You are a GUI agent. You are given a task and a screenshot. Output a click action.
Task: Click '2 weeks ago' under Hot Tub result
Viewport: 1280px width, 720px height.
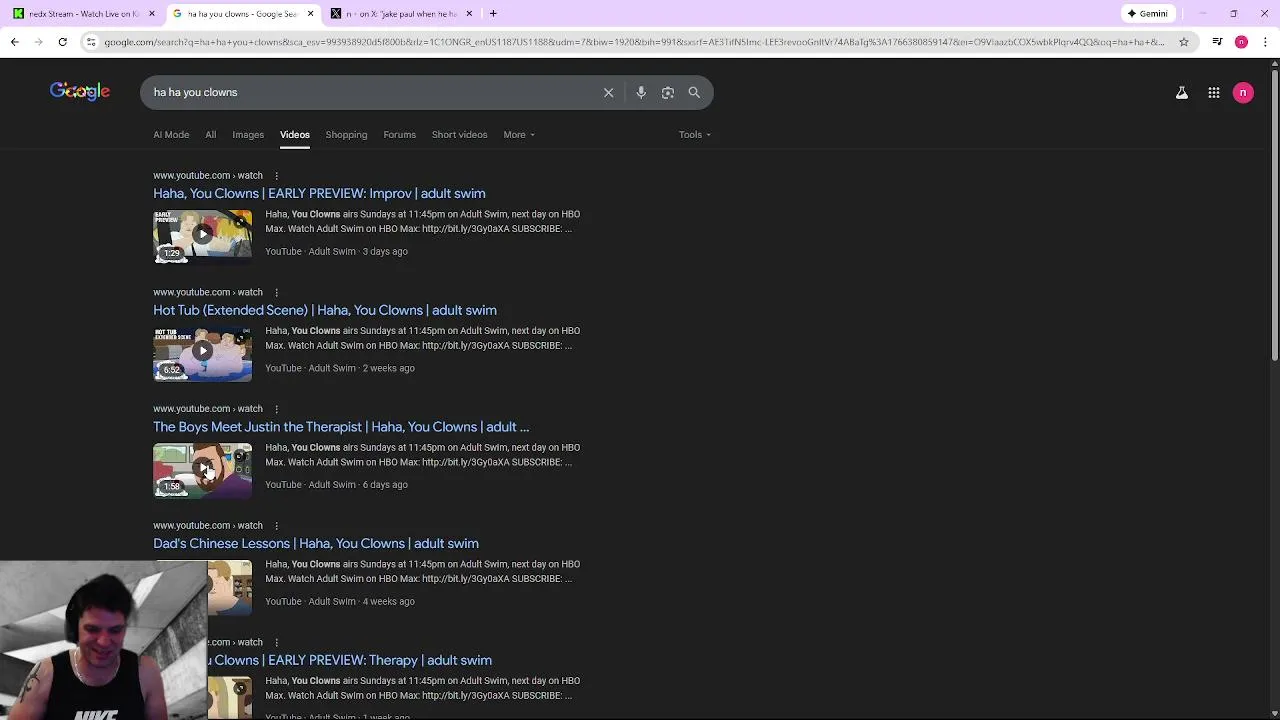(x=388, y=368)
